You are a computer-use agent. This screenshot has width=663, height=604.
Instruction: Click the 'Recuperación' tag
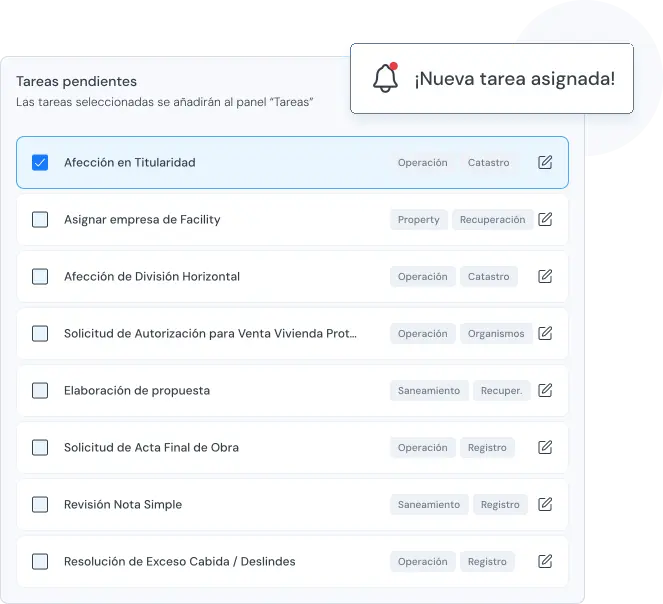tap(493, 220)
